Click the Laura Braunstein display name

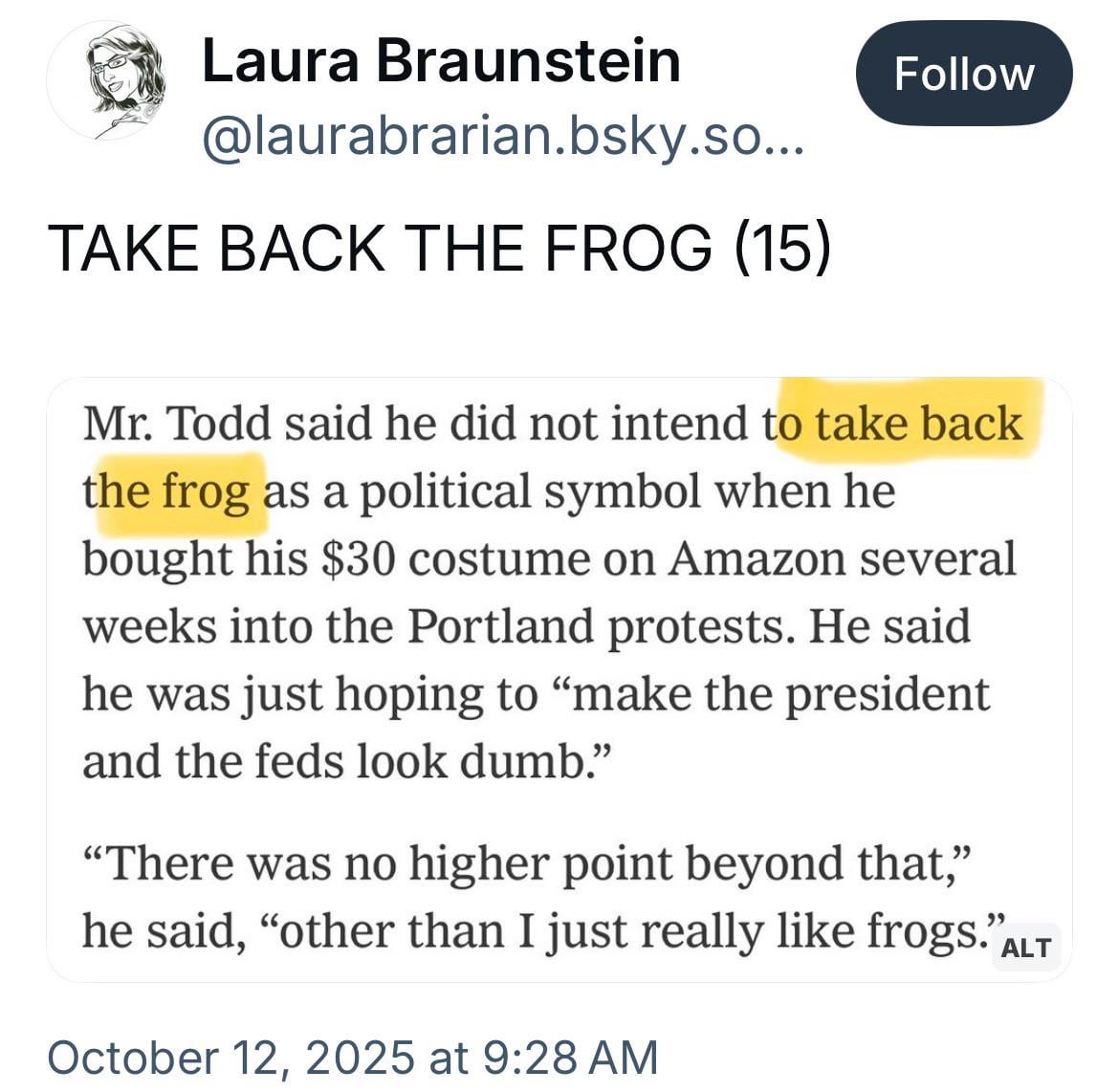point(441,60)
